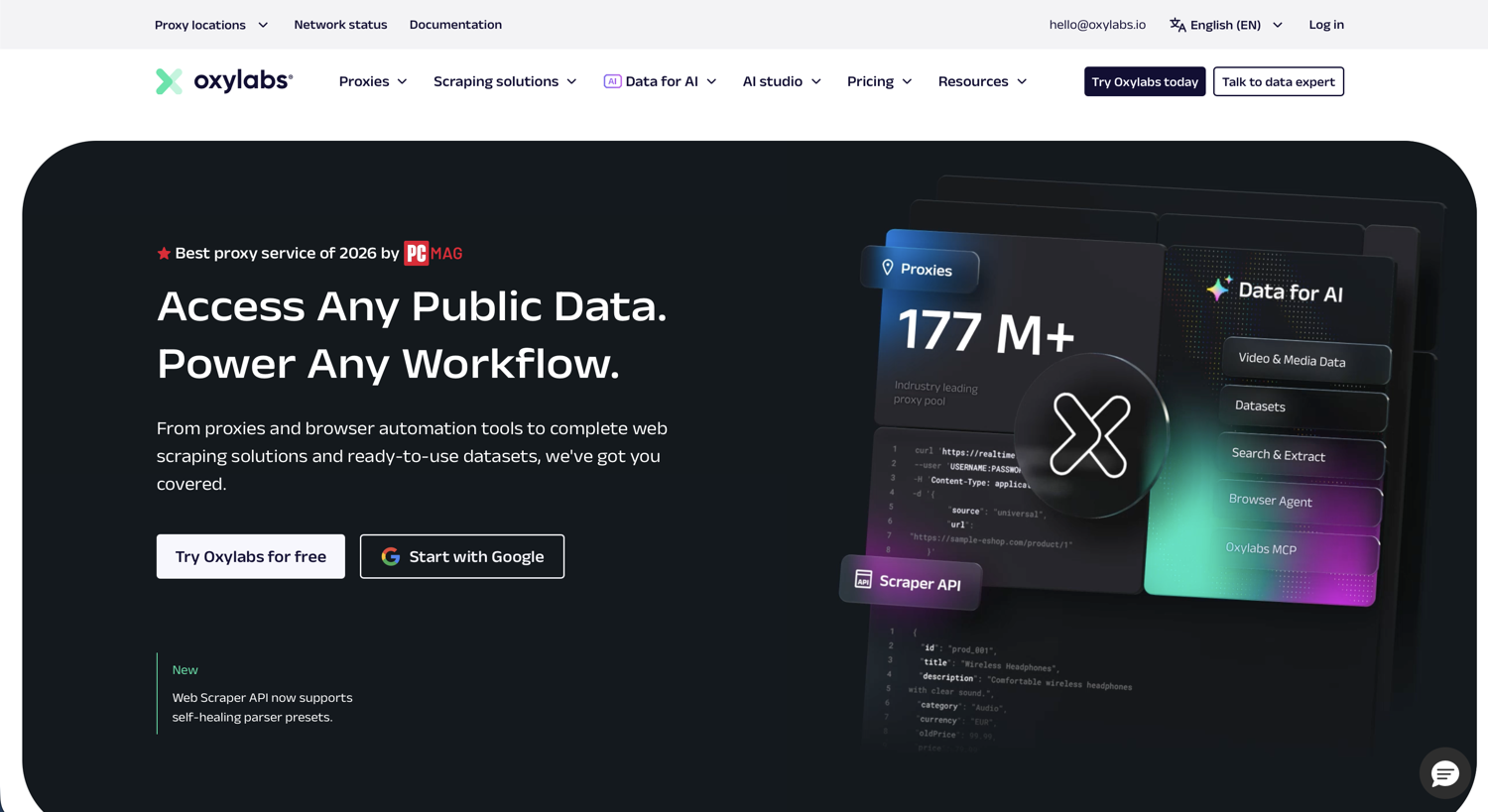Open the Proxies navigation menu
The image size is (1488, 812).
pyautogui.click(x=373, y=81)
